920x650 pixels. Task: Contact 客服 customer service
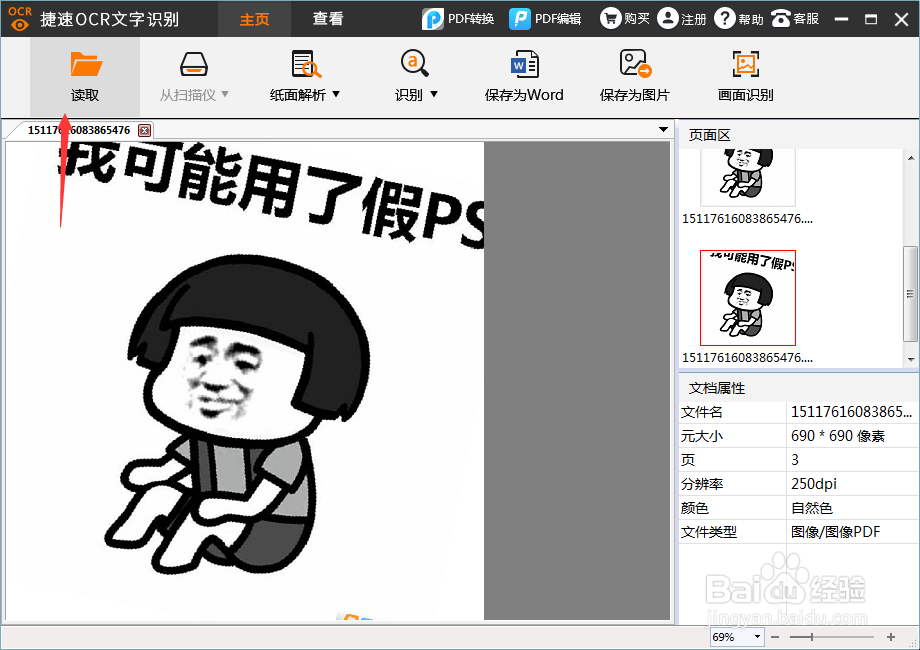point(781,18)
